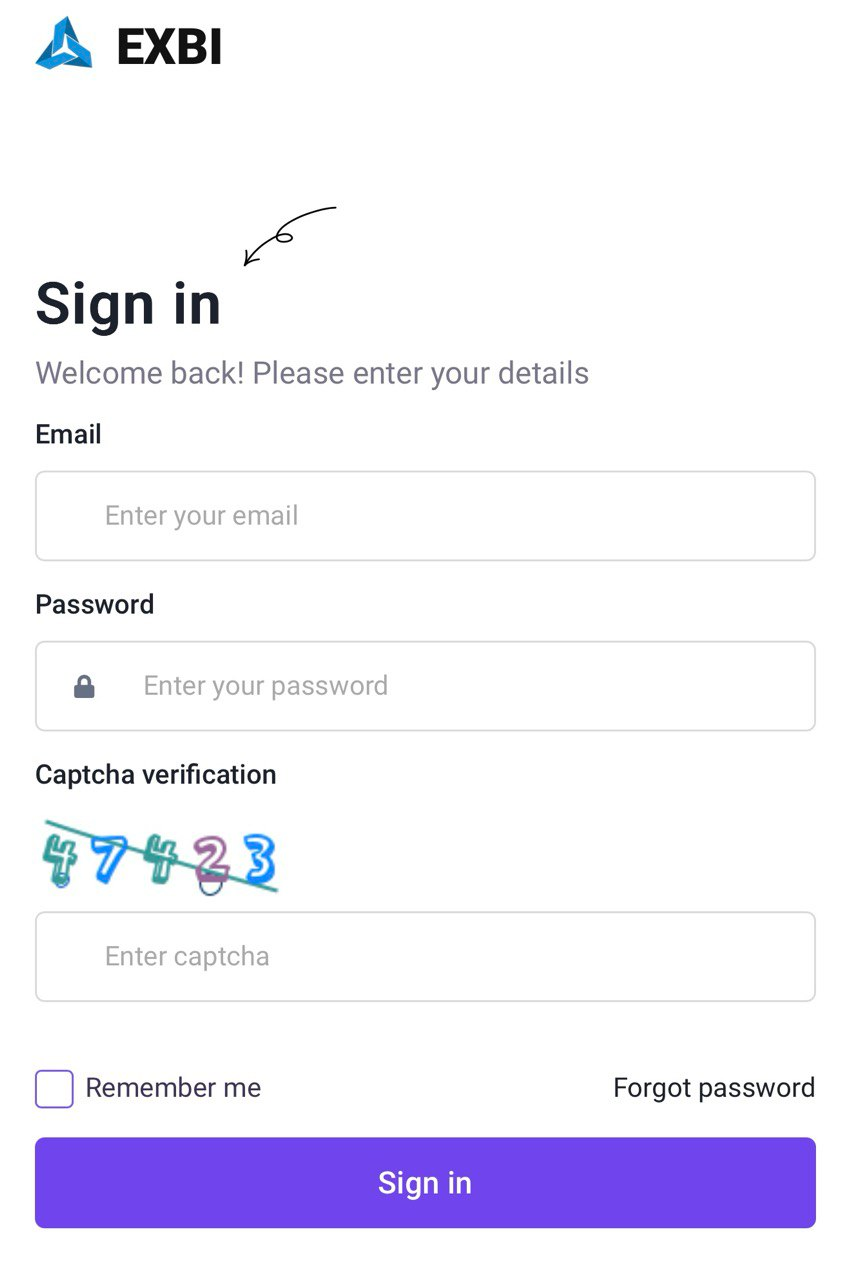The width and height of the screenshot is (851, 1280).
Task: Click the blue digit 3 ending captcha
Action: pyautogui.click(x=259, y=858)
